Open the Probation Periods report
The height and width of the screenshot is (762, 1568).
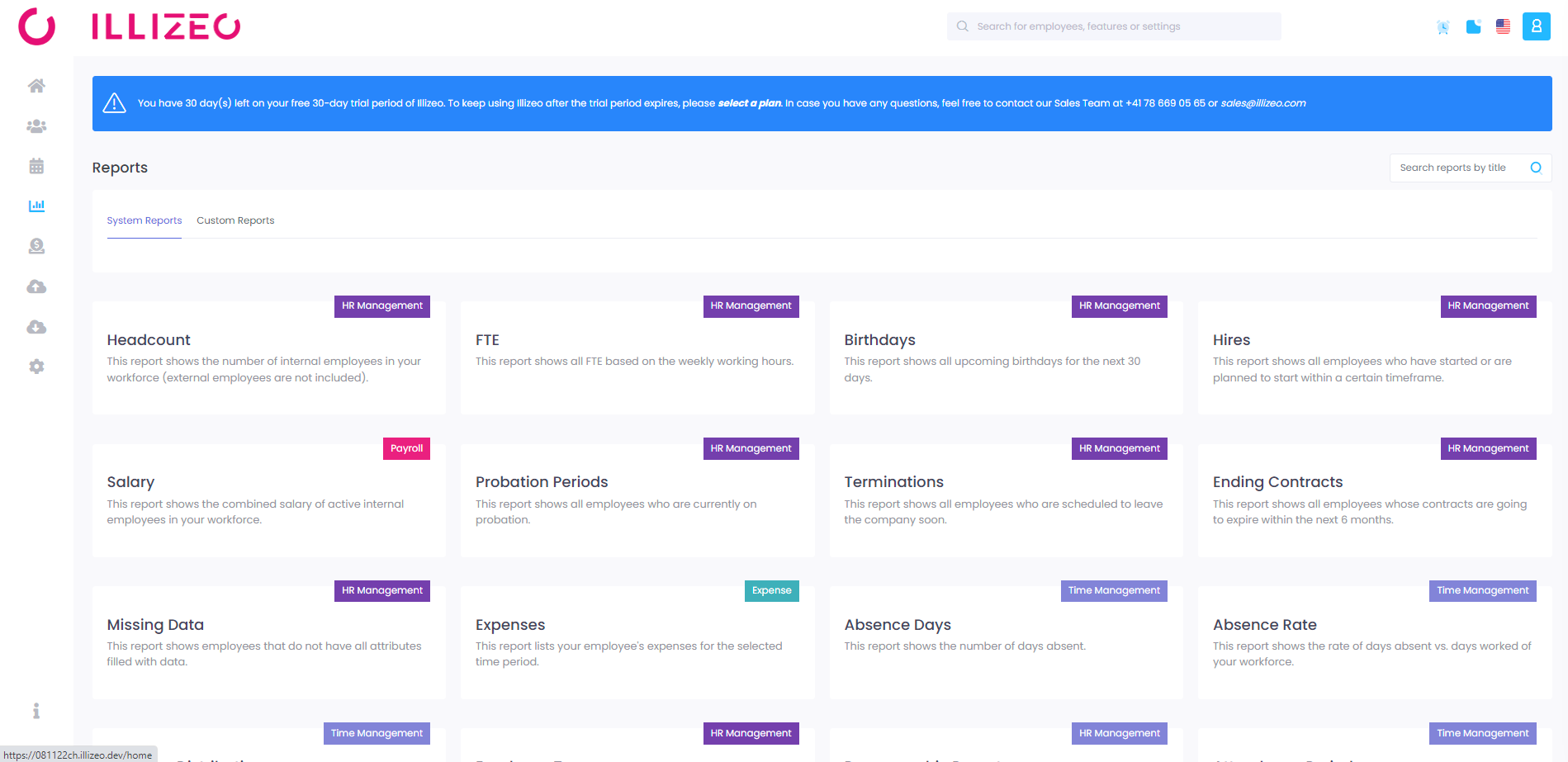[637, 500]
